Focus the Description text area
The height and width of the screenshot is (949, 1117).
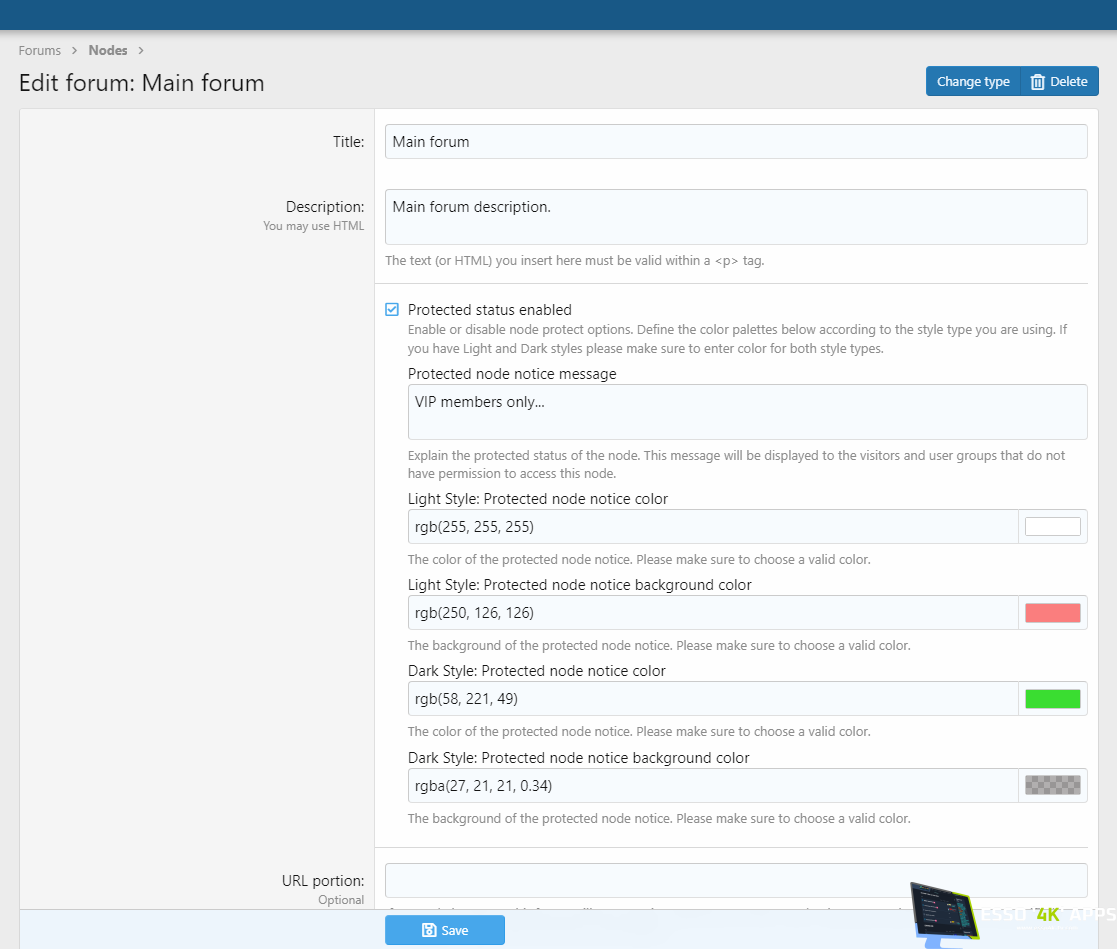[x=735, y=217]
